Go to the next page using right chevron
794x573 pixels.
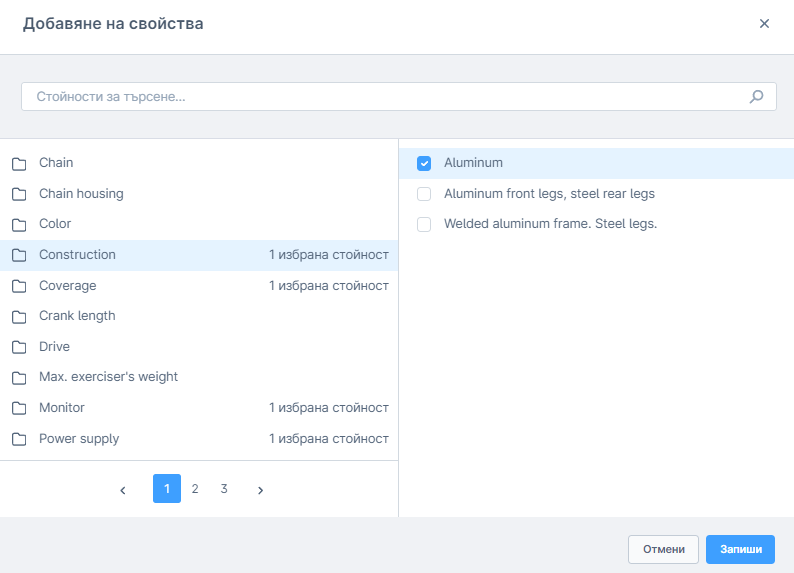(260, 490)
